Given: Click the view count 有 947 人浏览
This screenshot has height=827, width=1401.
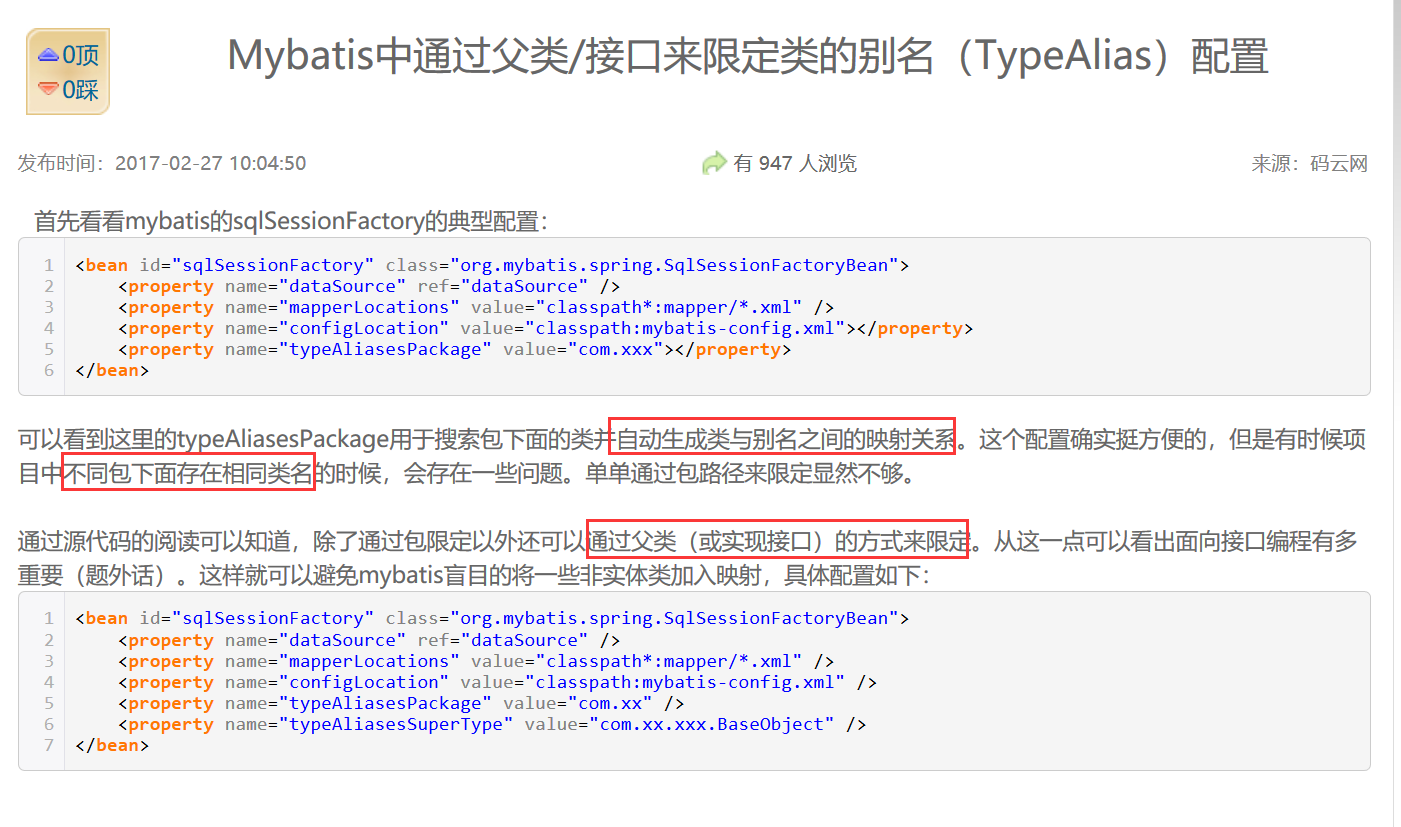Looking at the screenshot, I should click(795, 163).
